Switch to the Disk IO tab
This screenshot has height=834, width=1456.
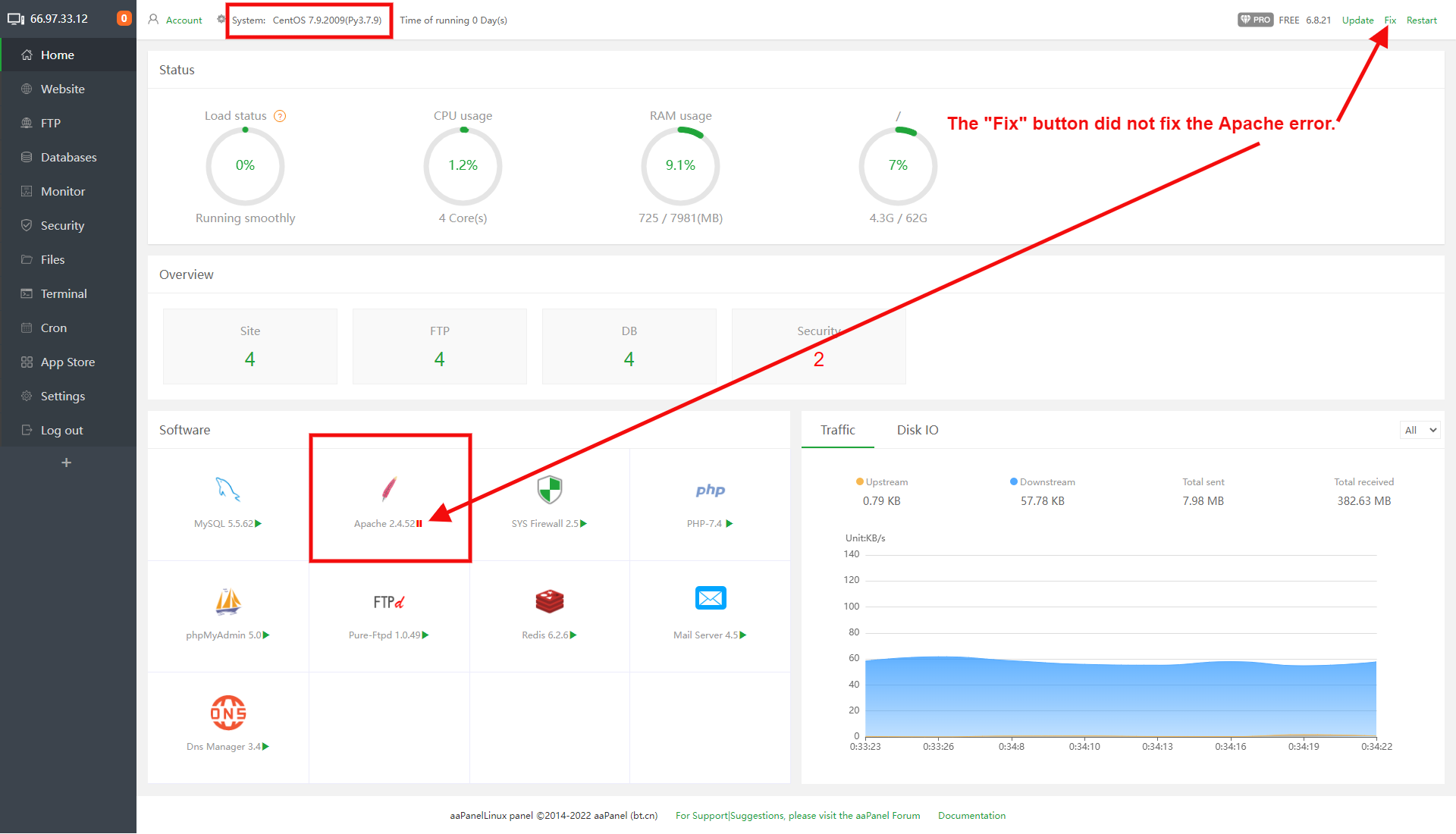coord(917,430)
